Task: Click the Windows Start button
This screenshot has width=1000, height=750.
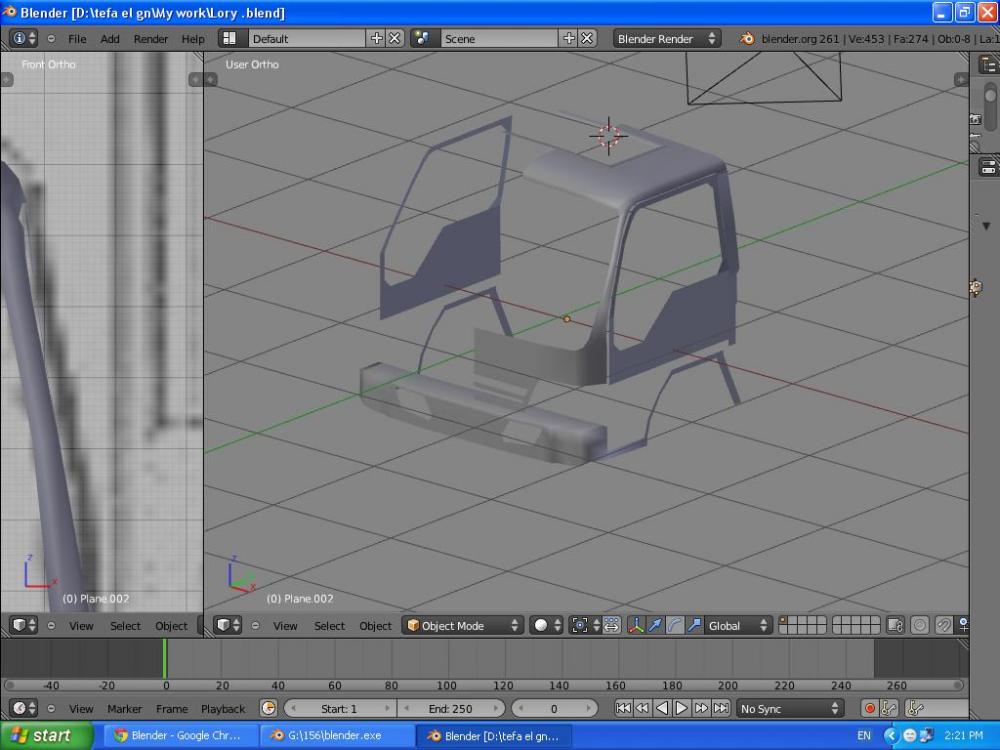Action: [x=40, y=735]
